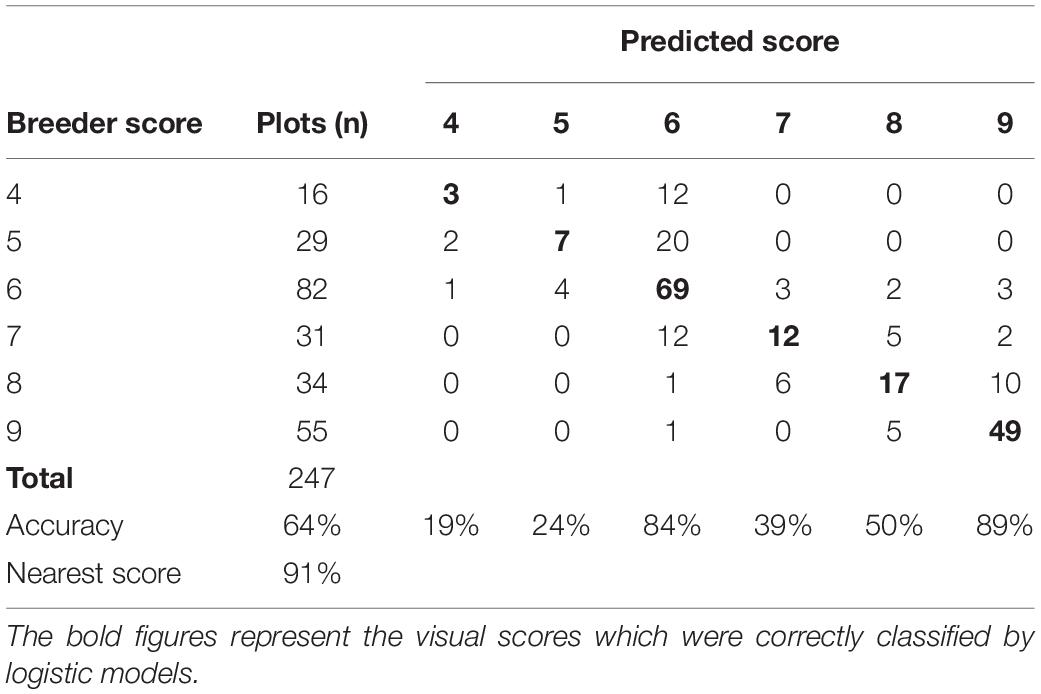
Task: Click the 64% overall accuracy value
Action: (x=311, y=526)
